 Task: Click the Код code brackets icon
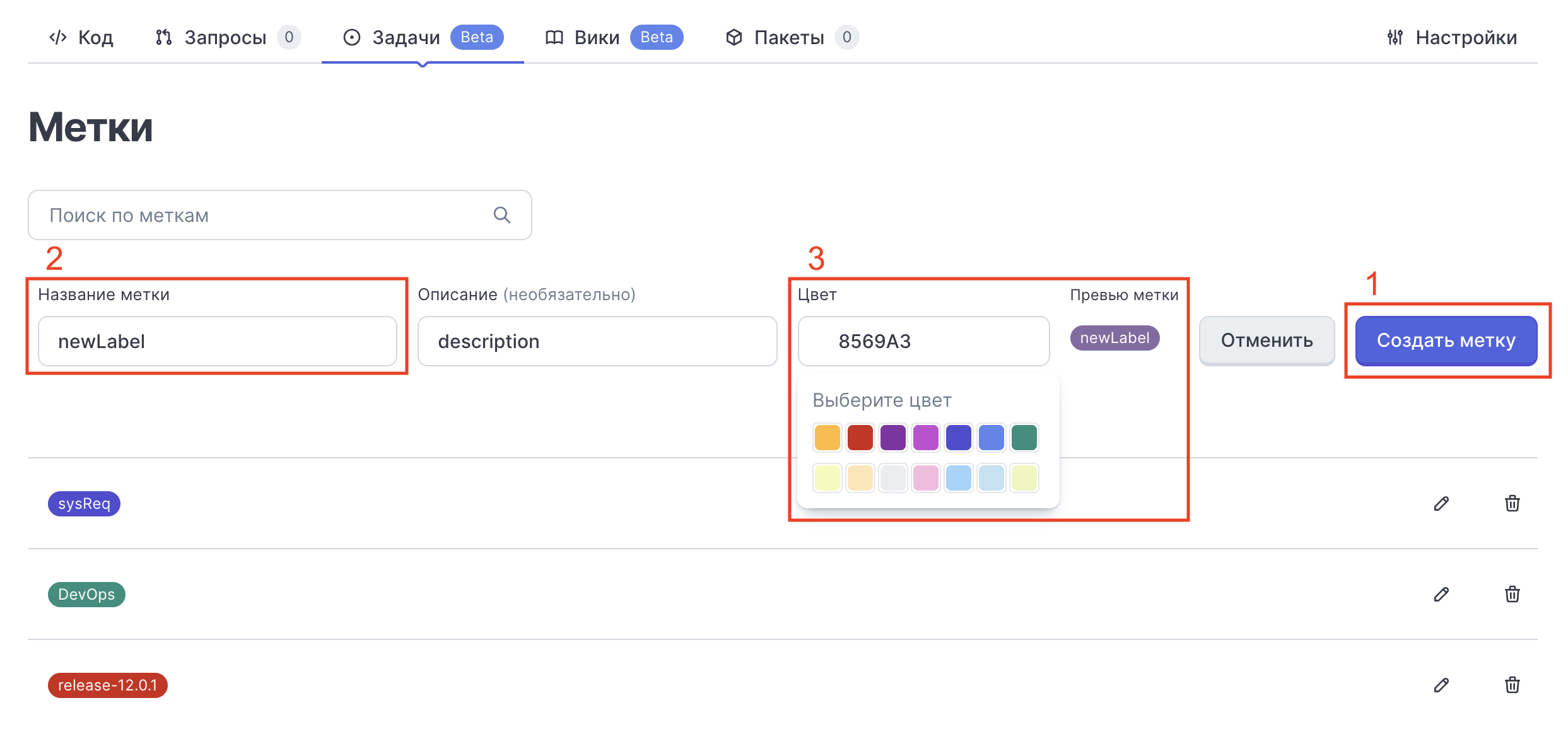tap(58, 37)
